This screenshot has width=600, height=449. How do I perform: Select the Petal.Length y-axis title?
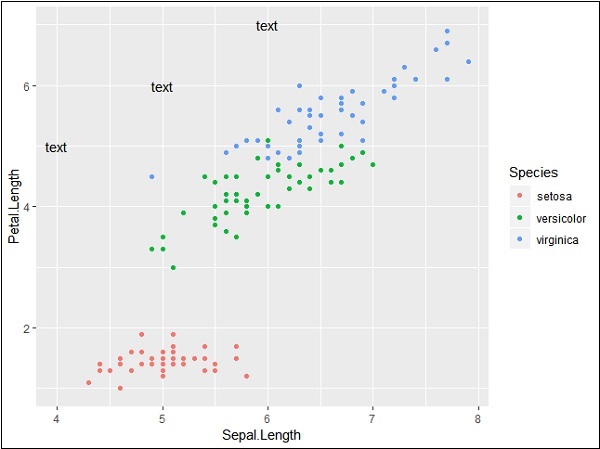point(16,209)
